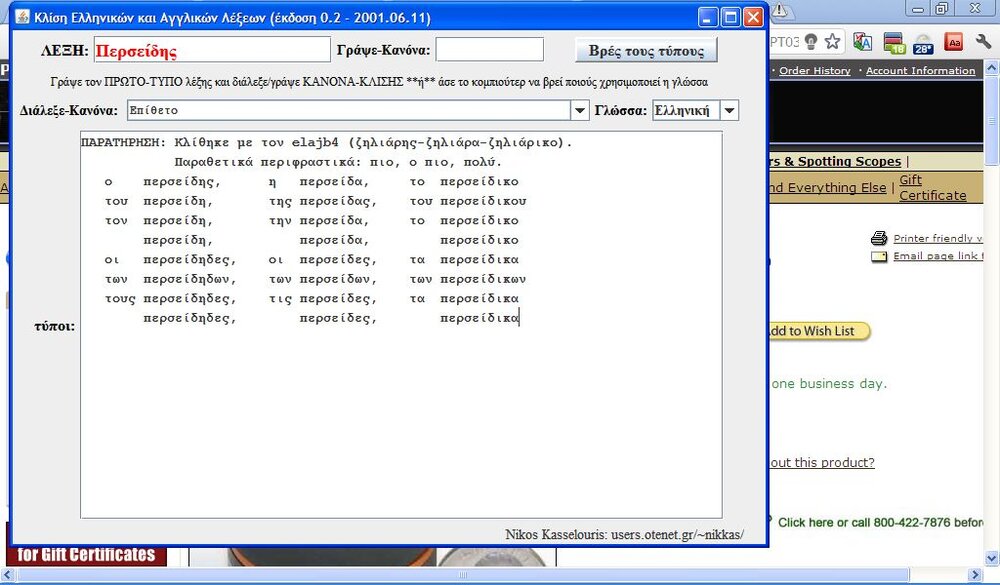
Task: Click inside the τύποι results text area
Action: (400, 420)
